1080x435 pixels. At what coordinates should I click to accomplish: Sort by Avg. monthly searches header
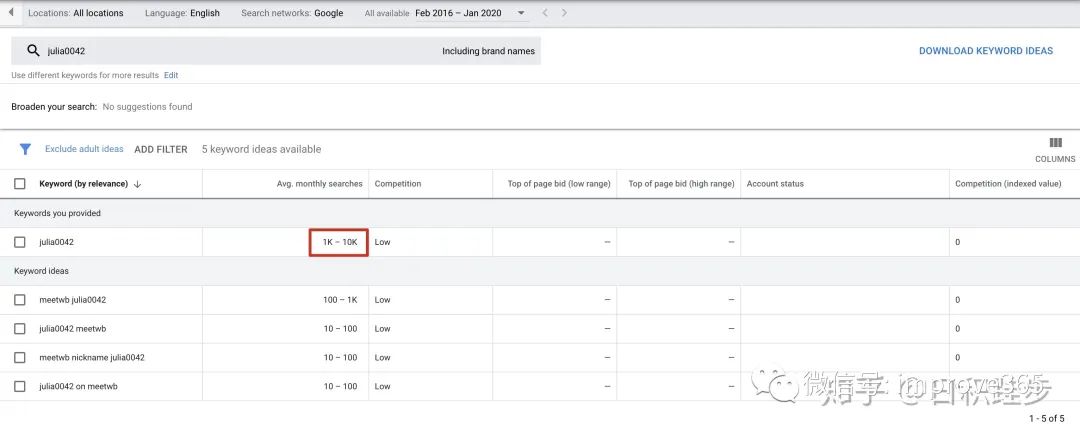click(x=318, y=184)
